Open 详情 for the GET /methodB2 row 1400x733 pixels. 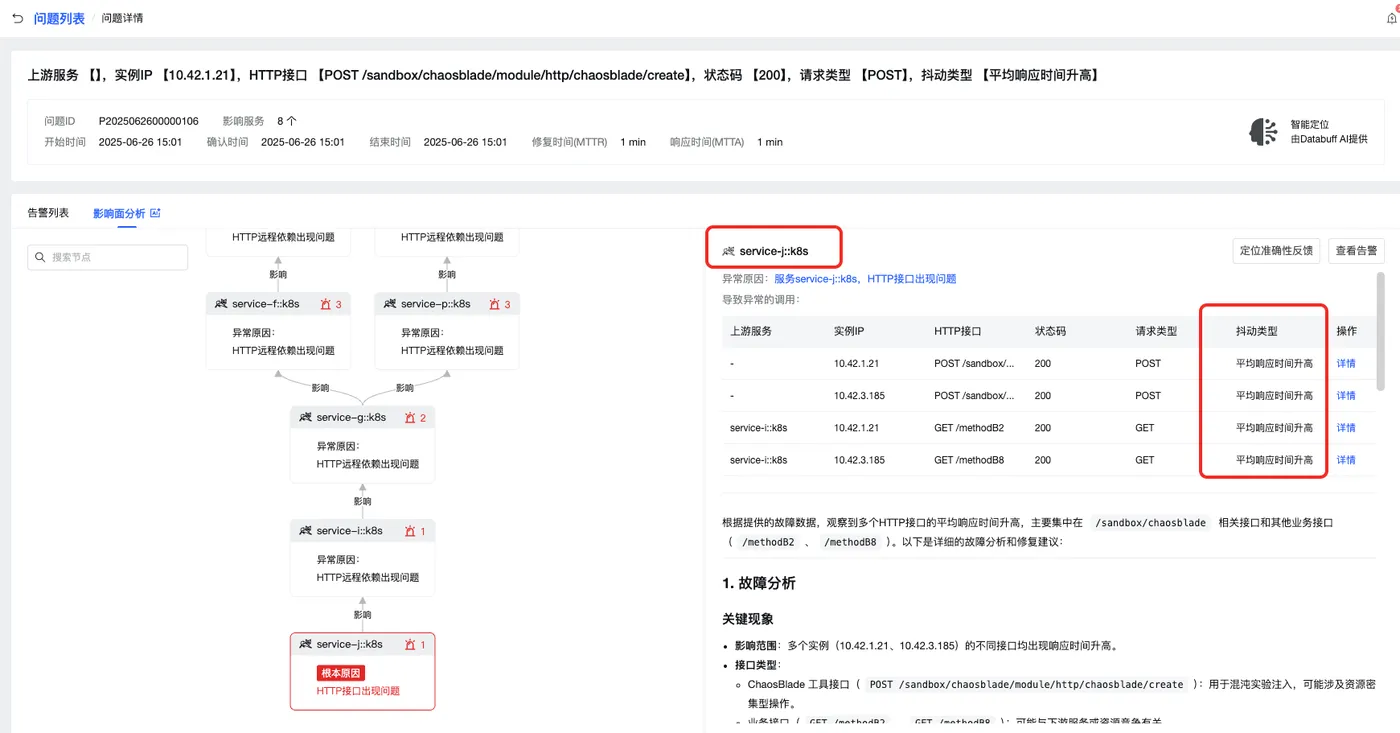tap(1346, 427)
